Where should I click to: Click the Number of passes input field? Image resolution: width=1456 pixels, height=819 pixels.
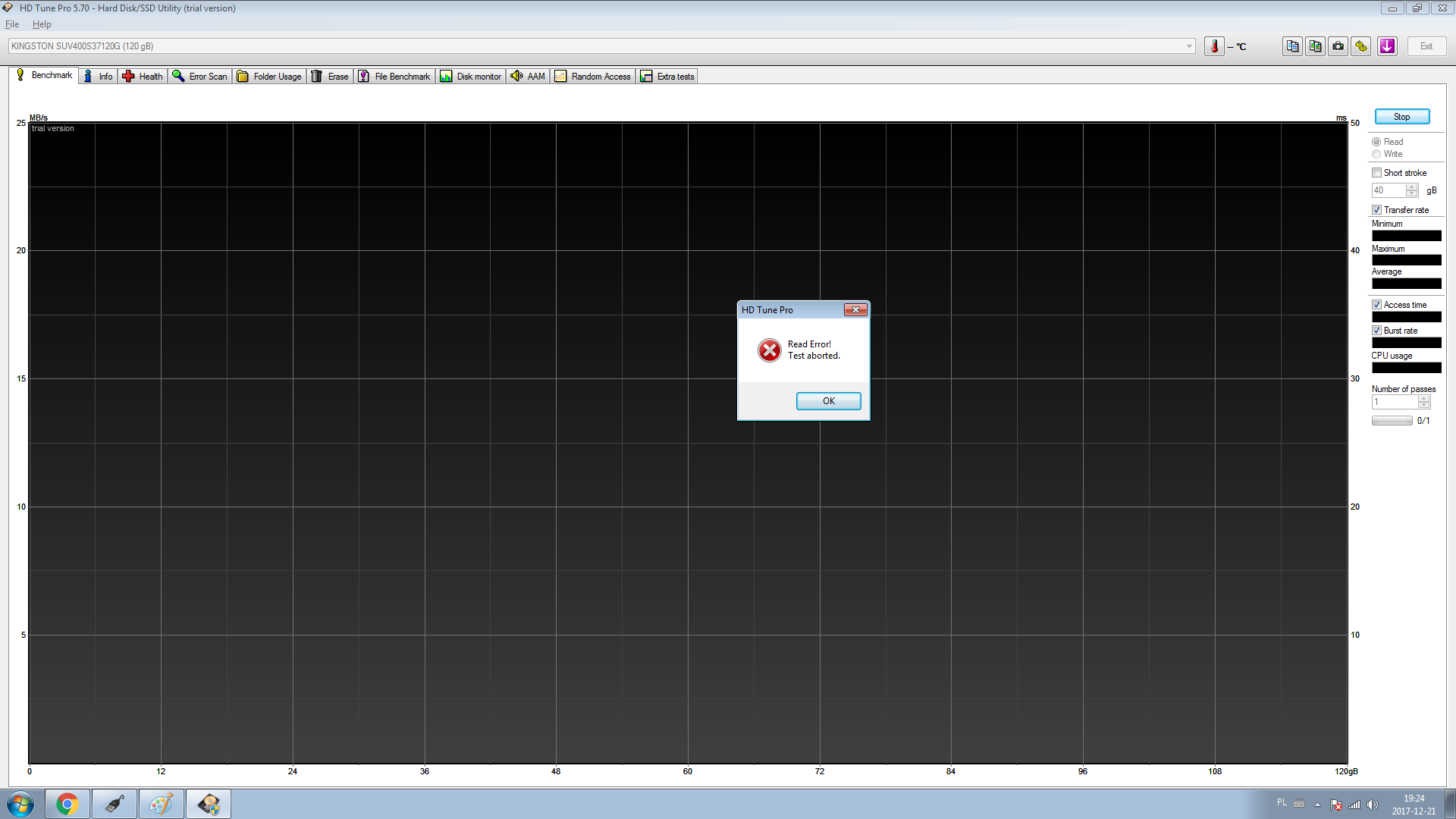(x=1395, y=402)
